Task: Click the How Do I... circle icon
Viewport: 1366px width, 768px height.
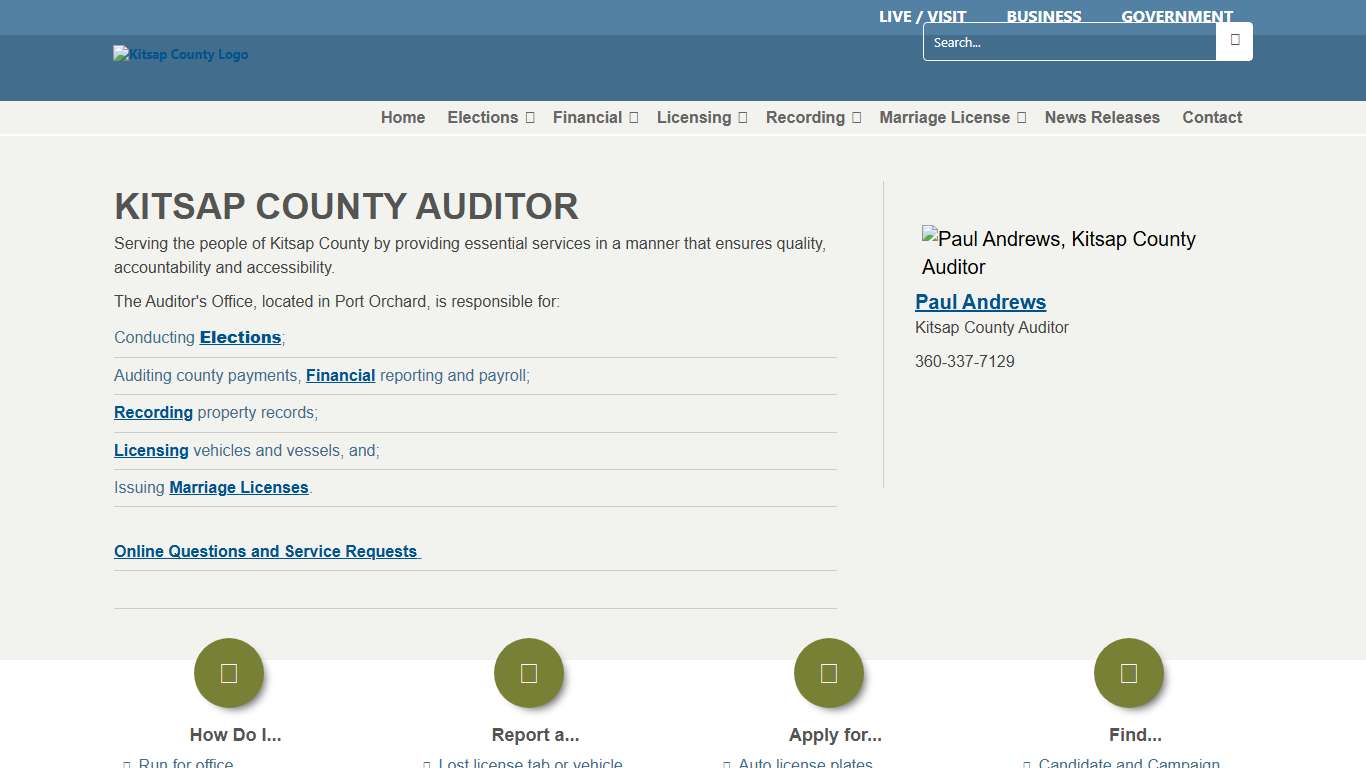Action: pyautogui.click(x=229, y=673)
